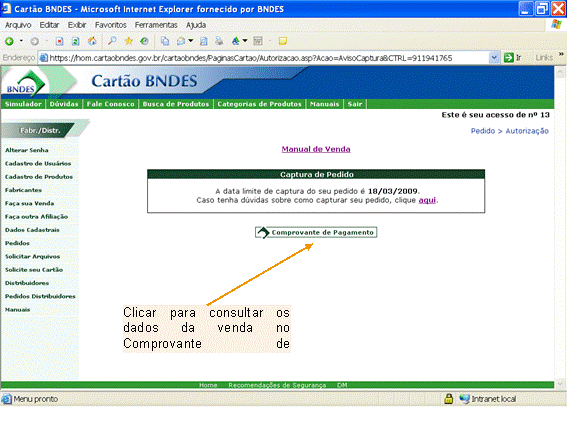Click the padlock icon in status bar

tap(448, 399)
